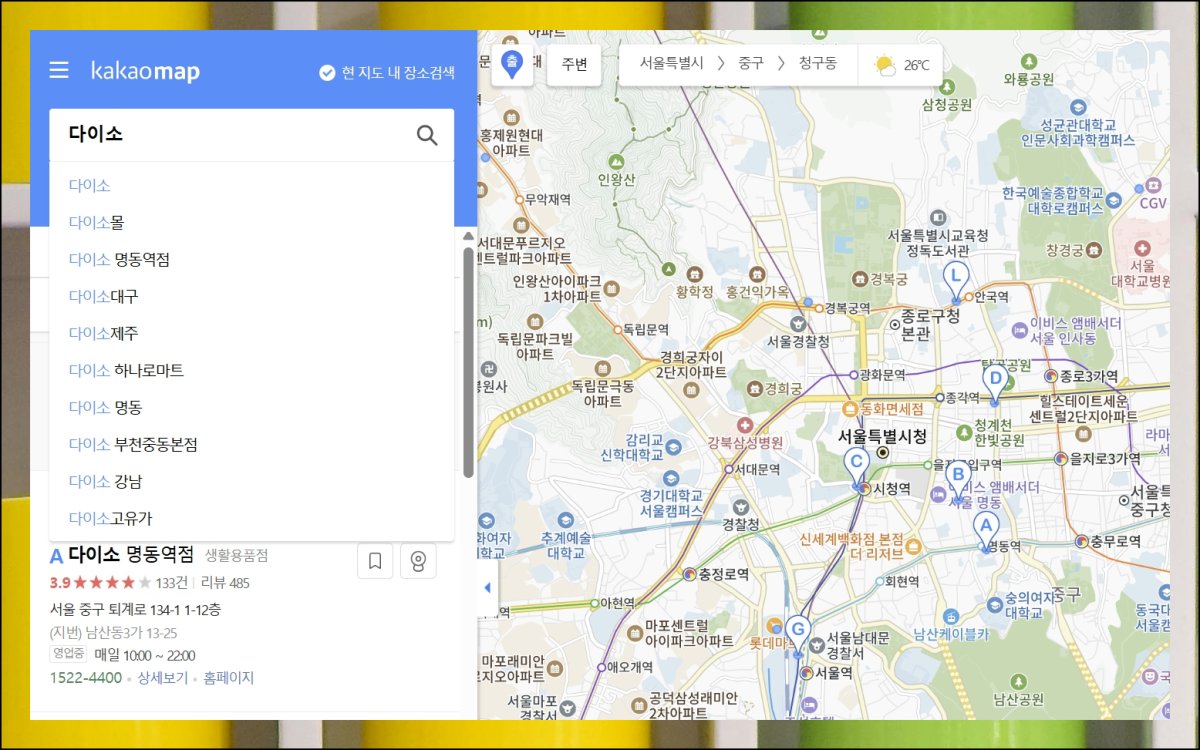The height and width of the screenshot is (750, 1200).
Task: Bookmark the 다이소 명동역점 result
Action: (375, 561)
